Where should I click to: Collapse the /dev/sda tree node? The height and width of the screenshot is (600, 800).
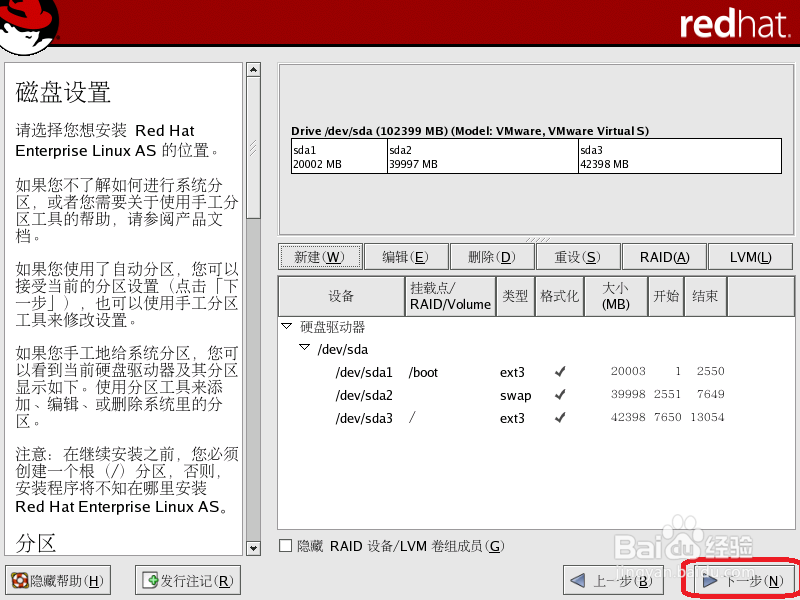305,347
